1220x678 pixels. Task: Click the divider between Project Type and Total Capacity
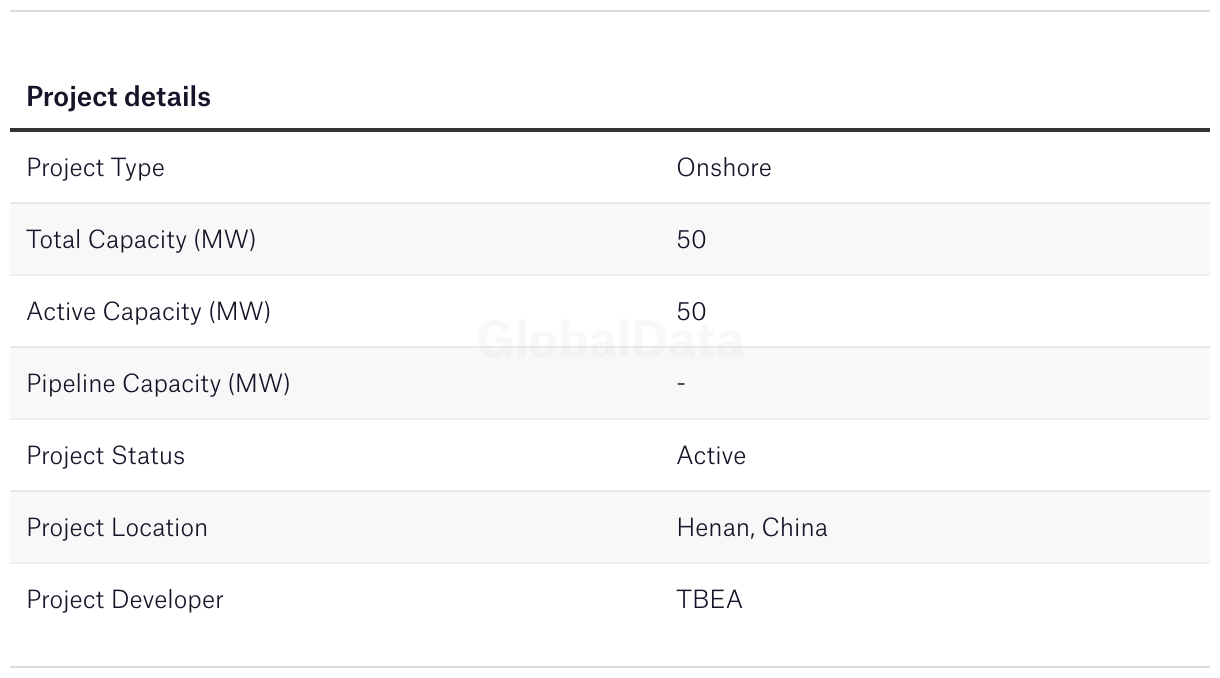pyautogui.click(x=610, y=203)
